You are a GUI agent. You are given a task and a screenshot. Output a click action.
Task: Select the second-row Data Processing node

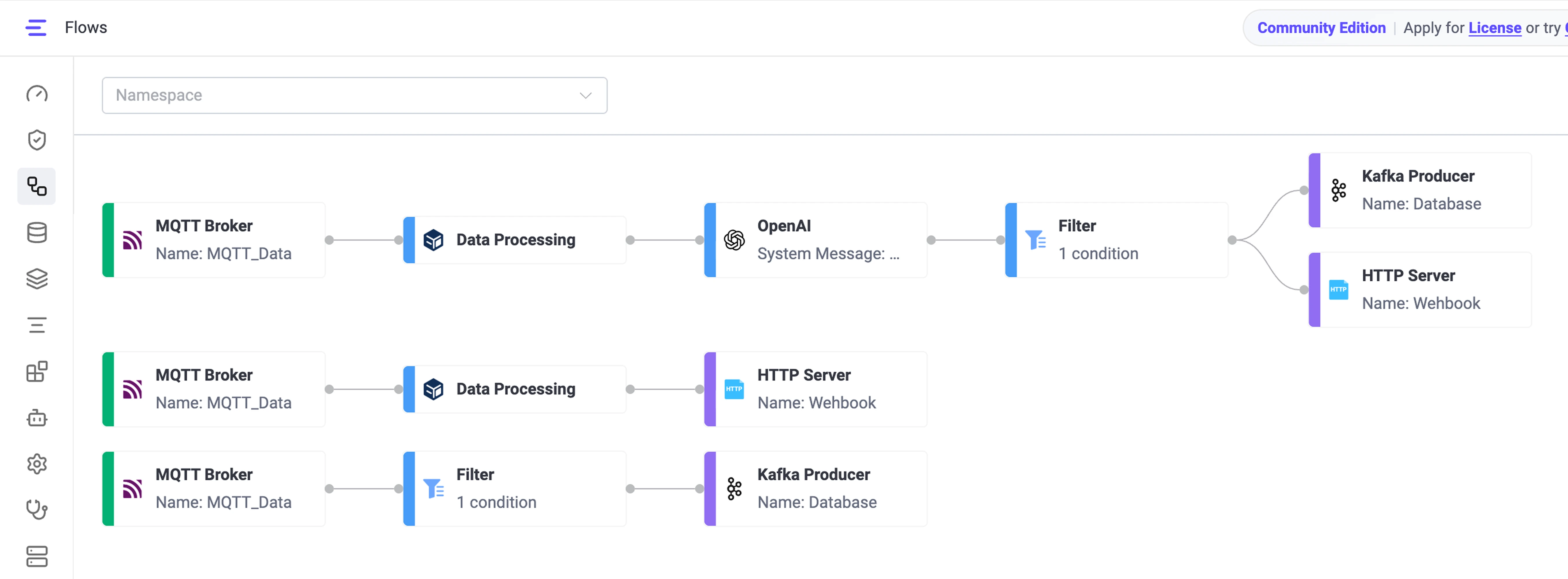[x=514, y=389]
